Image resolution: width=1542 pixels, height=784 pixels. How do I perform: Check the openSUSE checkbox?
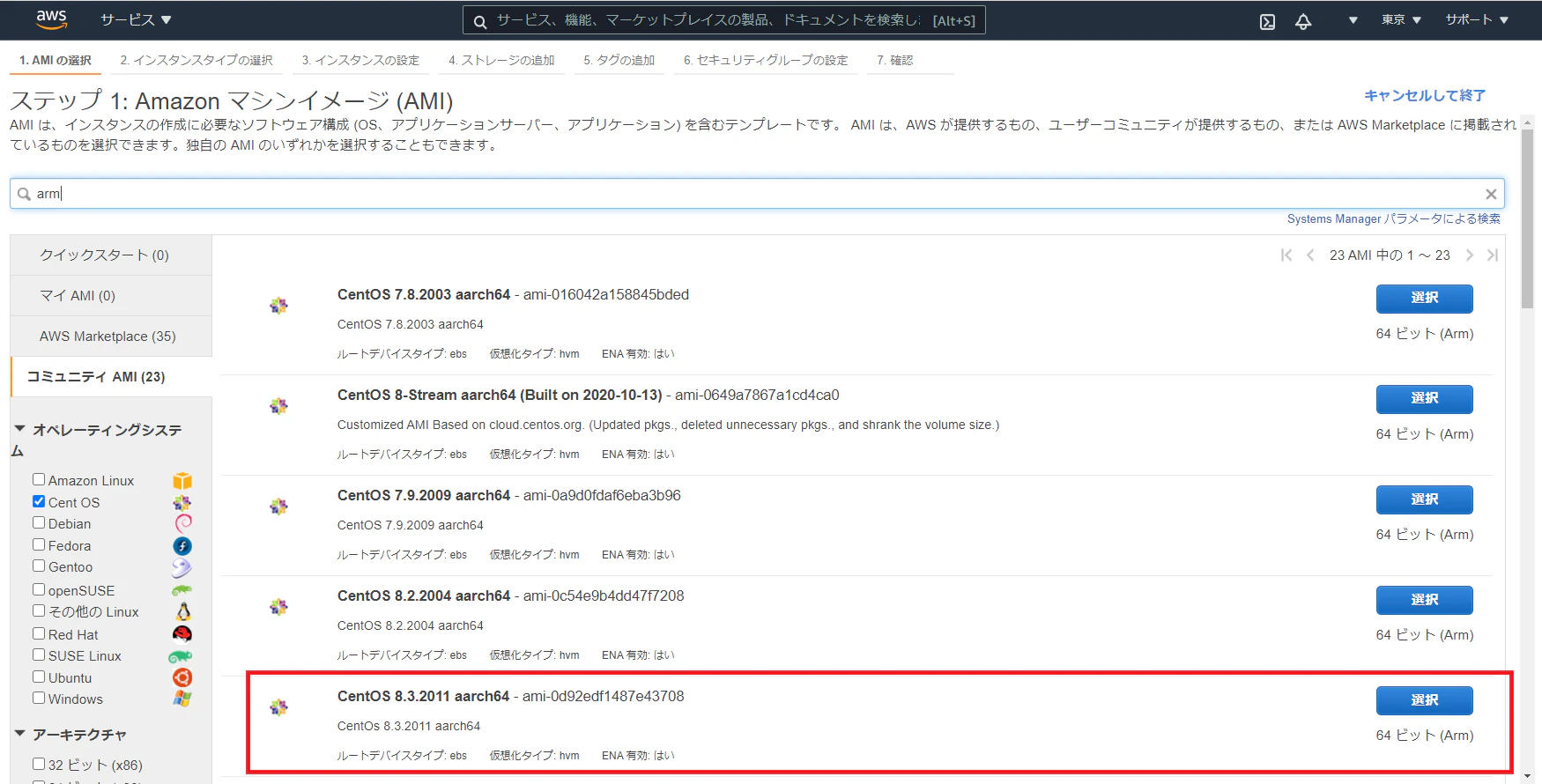pyautogui.click(x=39, y=589)
